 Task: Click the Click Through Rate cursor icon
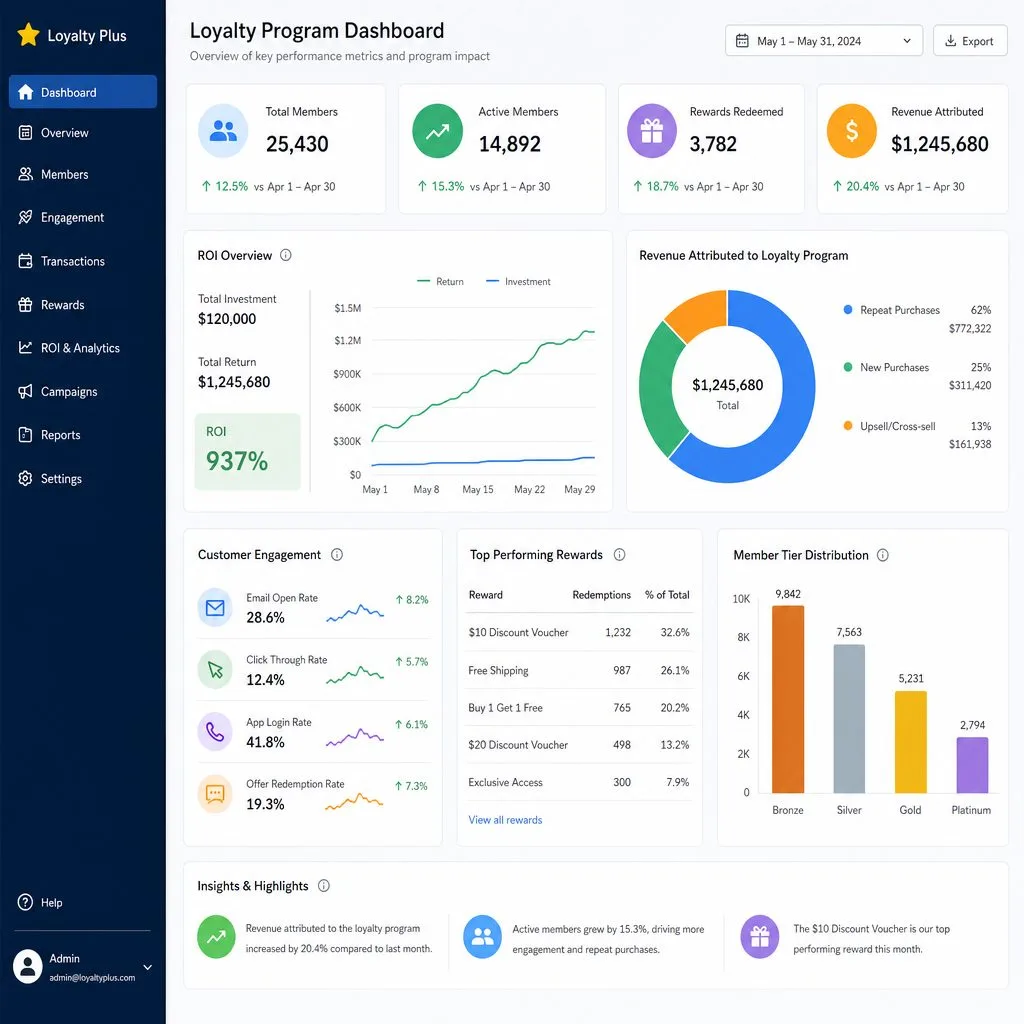click(215, 670)
